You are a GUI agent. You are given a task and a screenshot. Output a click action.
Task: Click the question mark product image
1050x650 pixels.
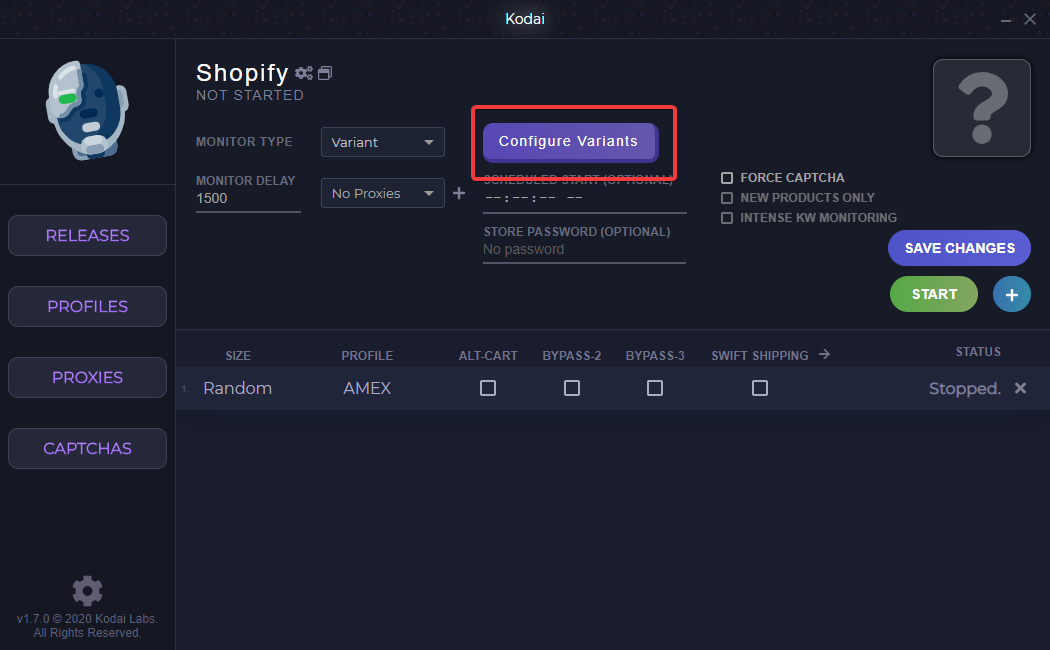[981, 108]
